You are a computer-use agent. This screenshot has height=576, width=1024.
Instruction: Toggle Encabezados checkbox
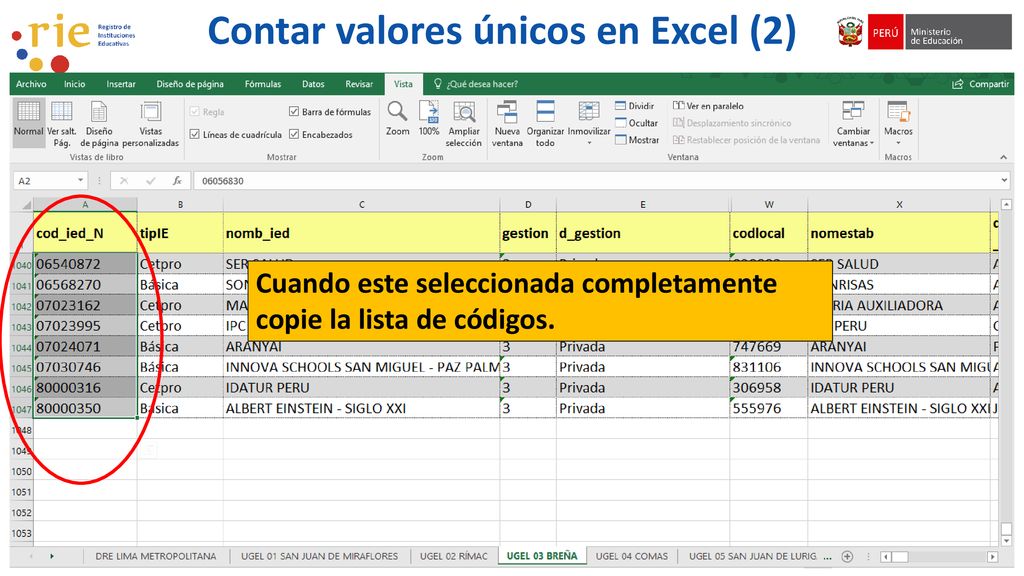click(x=294, y=135)
